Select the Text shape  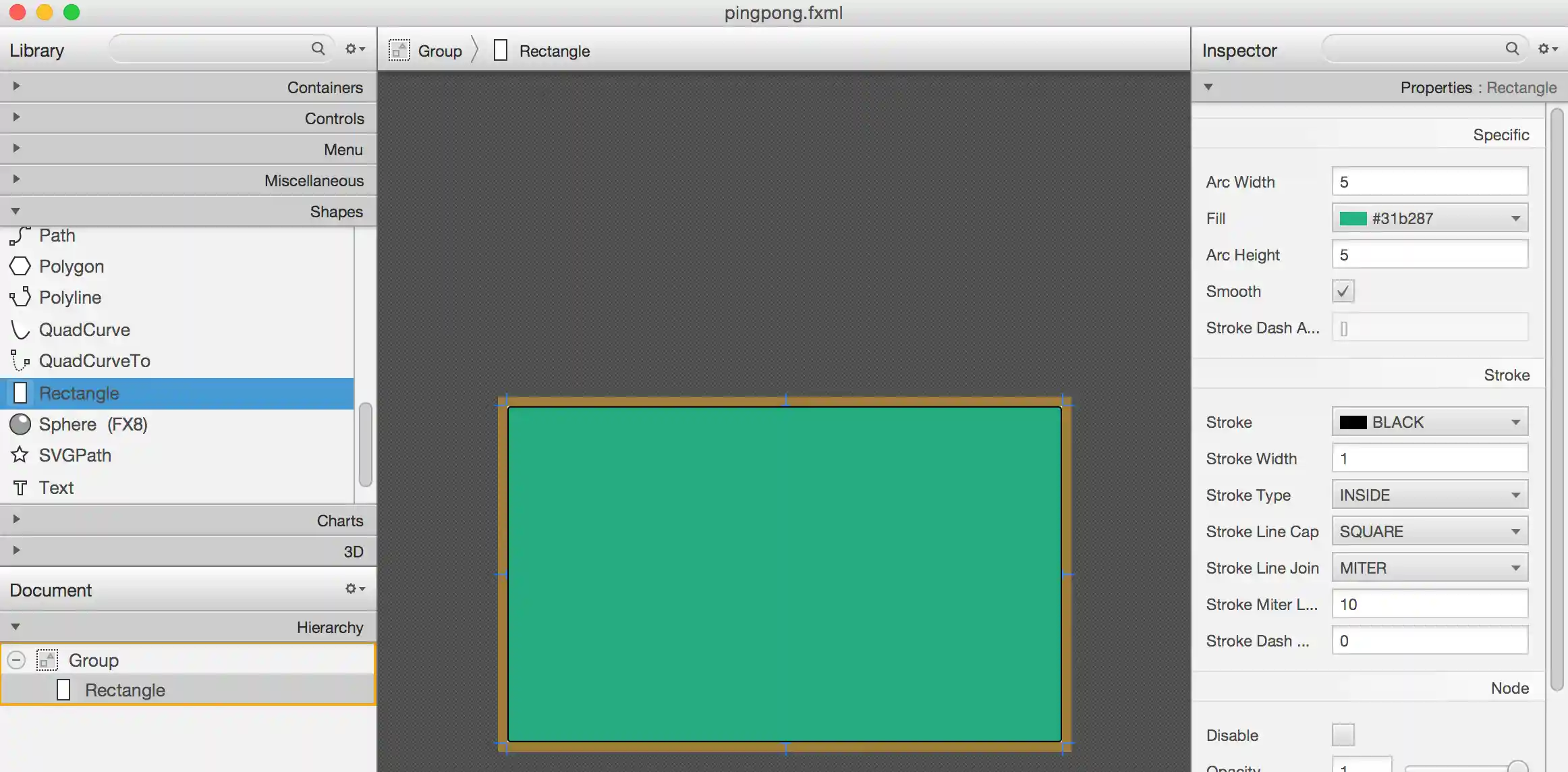[x=56, y=487]
